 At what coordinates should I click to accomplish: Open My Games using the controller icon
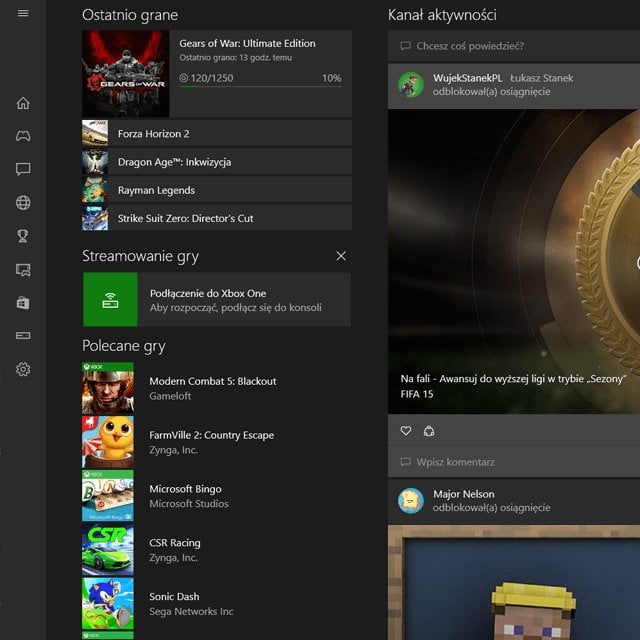tap(23, 136)
